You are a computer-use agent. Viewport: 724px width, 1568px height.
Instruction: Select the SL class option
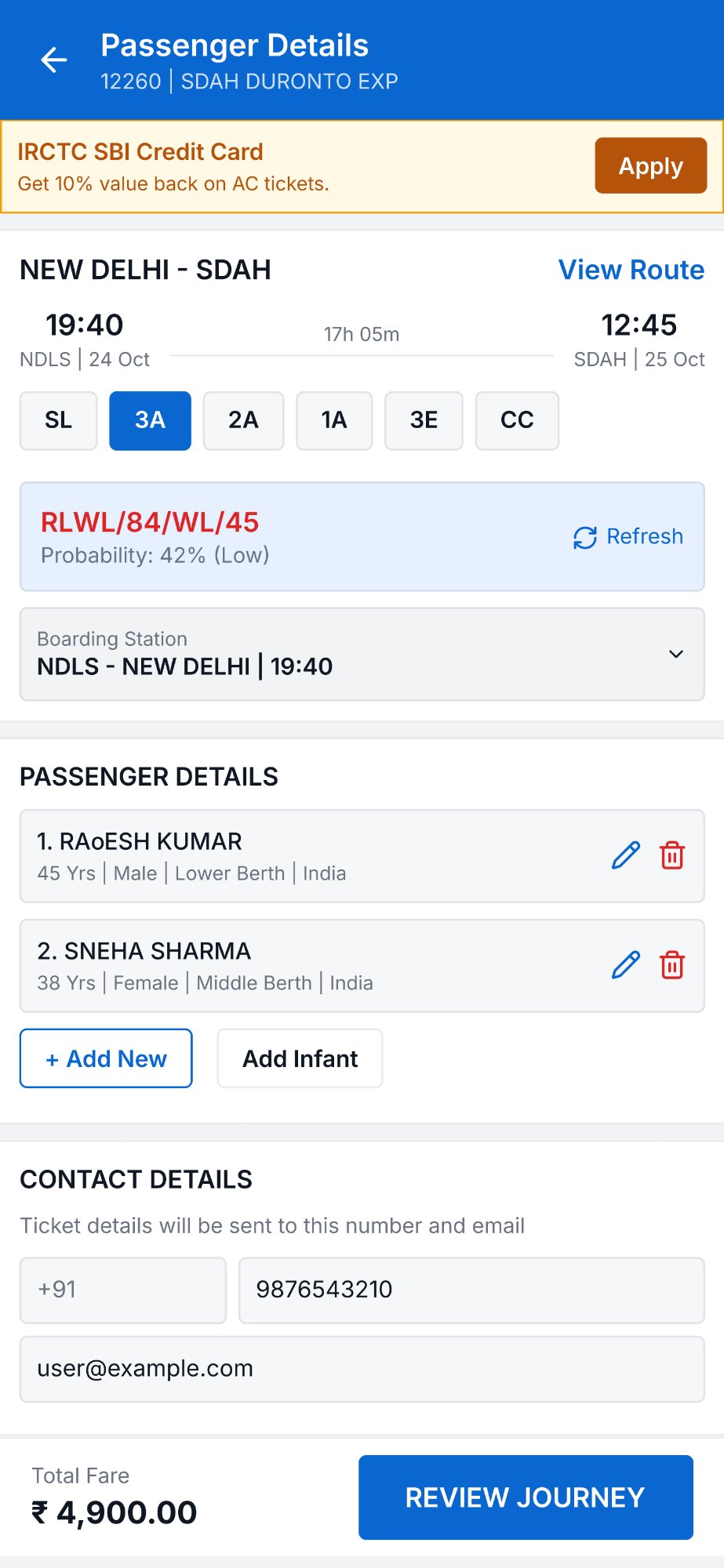59,420
